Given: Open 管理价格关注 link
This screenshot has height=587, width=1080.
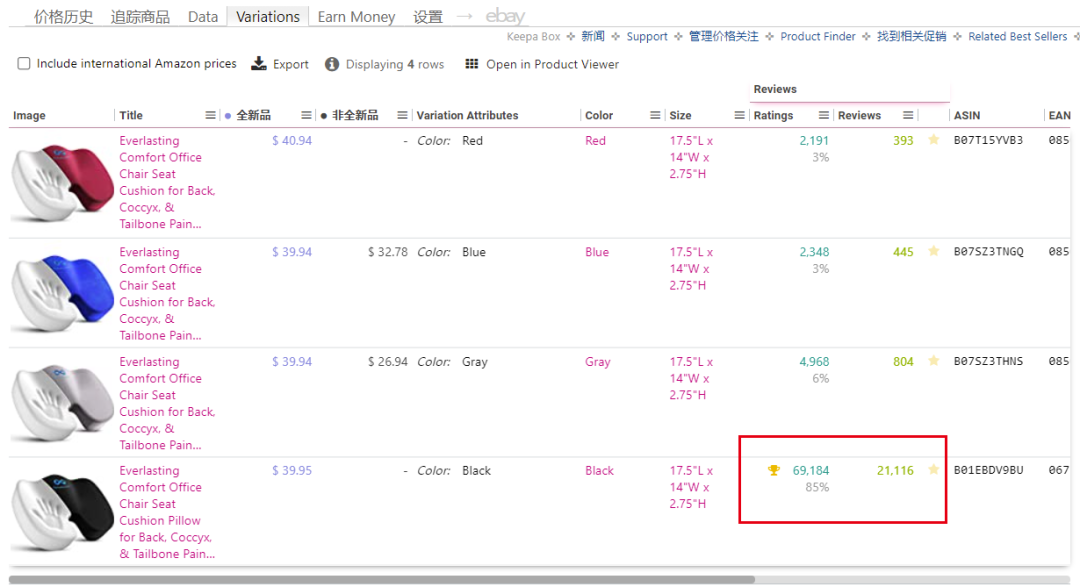Looking at the screenshot, I should (723, 37).
